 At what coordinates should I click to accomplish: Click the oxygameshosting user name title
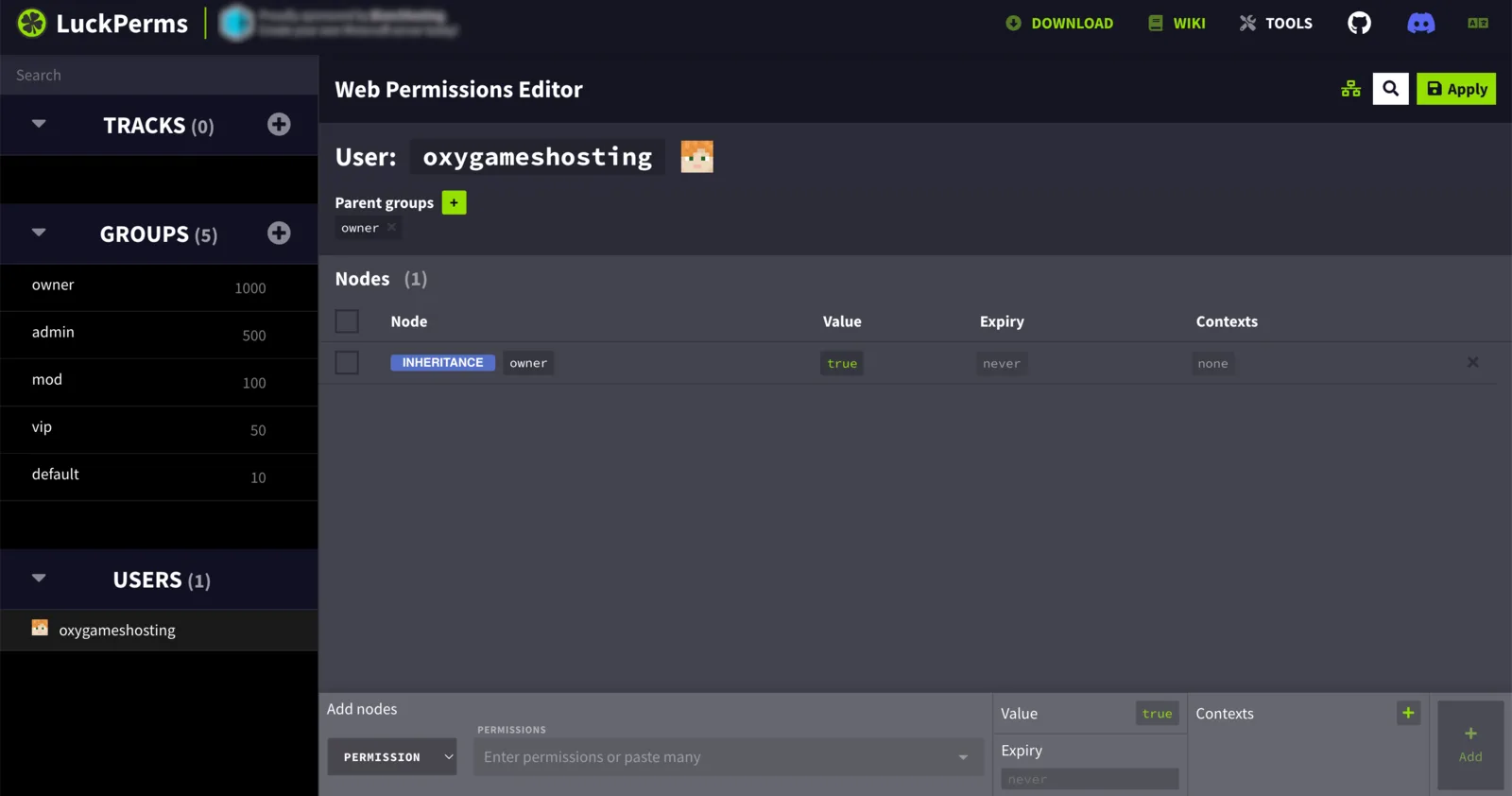click(538, 157)
